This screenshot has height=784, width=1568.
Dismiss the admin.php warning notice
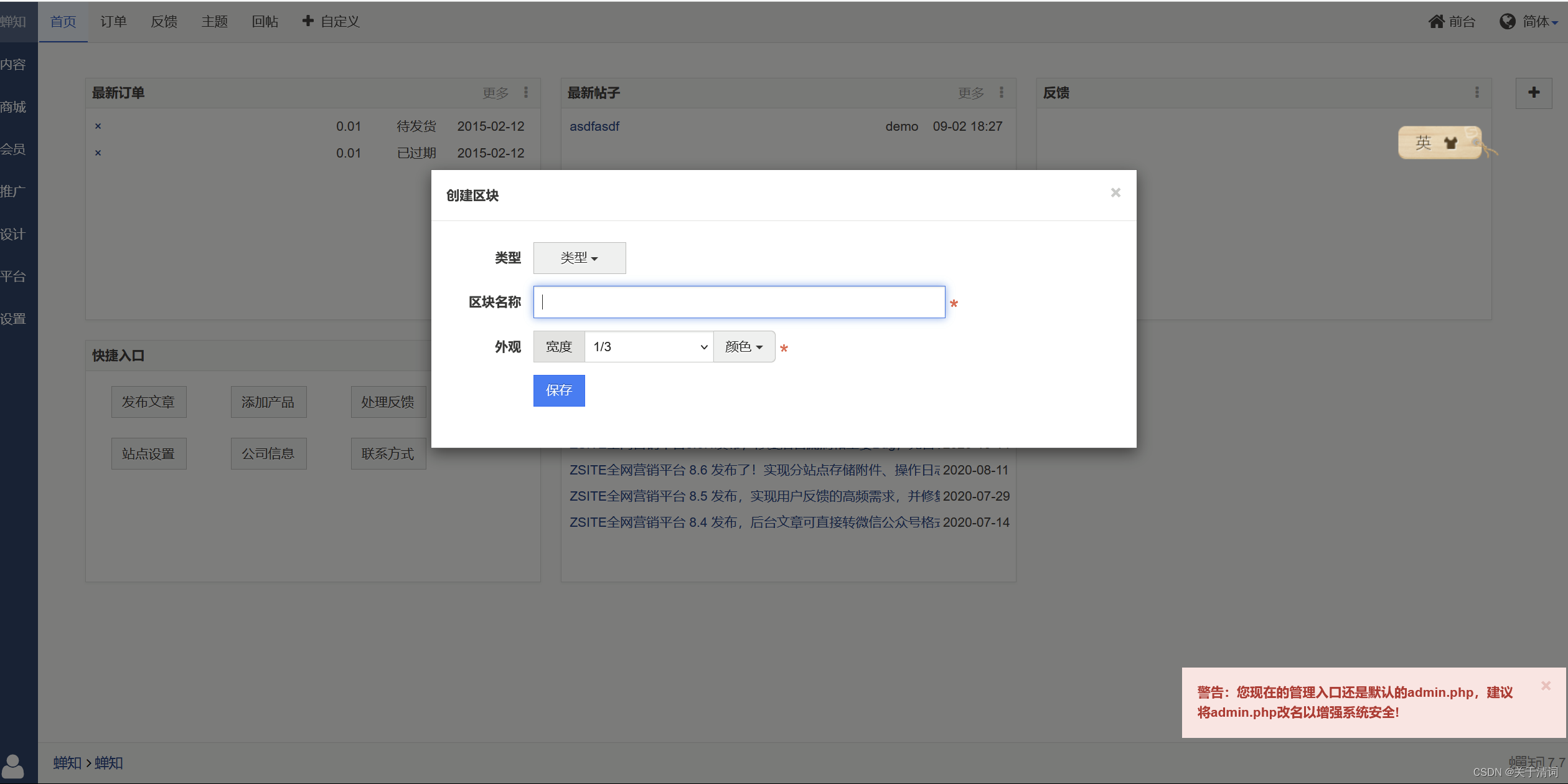[x=1546, y=686]
